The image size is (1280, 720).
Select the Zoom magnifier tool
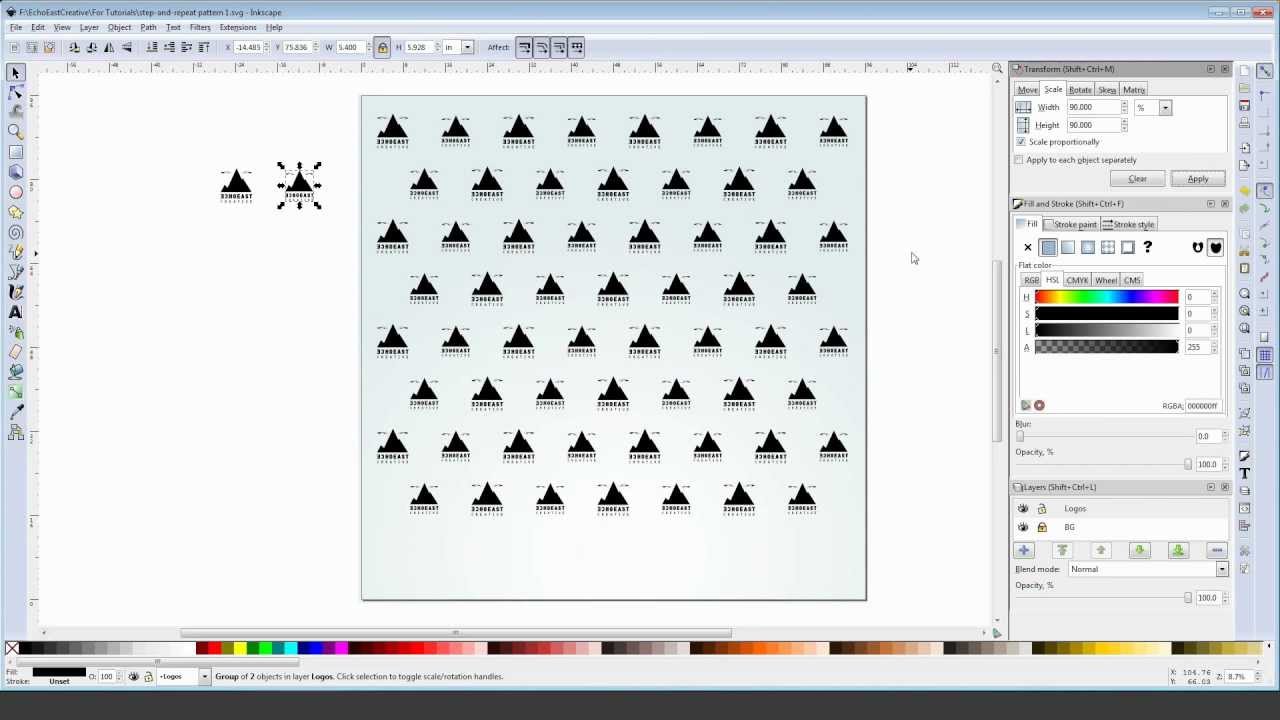(x=15, y=131)
